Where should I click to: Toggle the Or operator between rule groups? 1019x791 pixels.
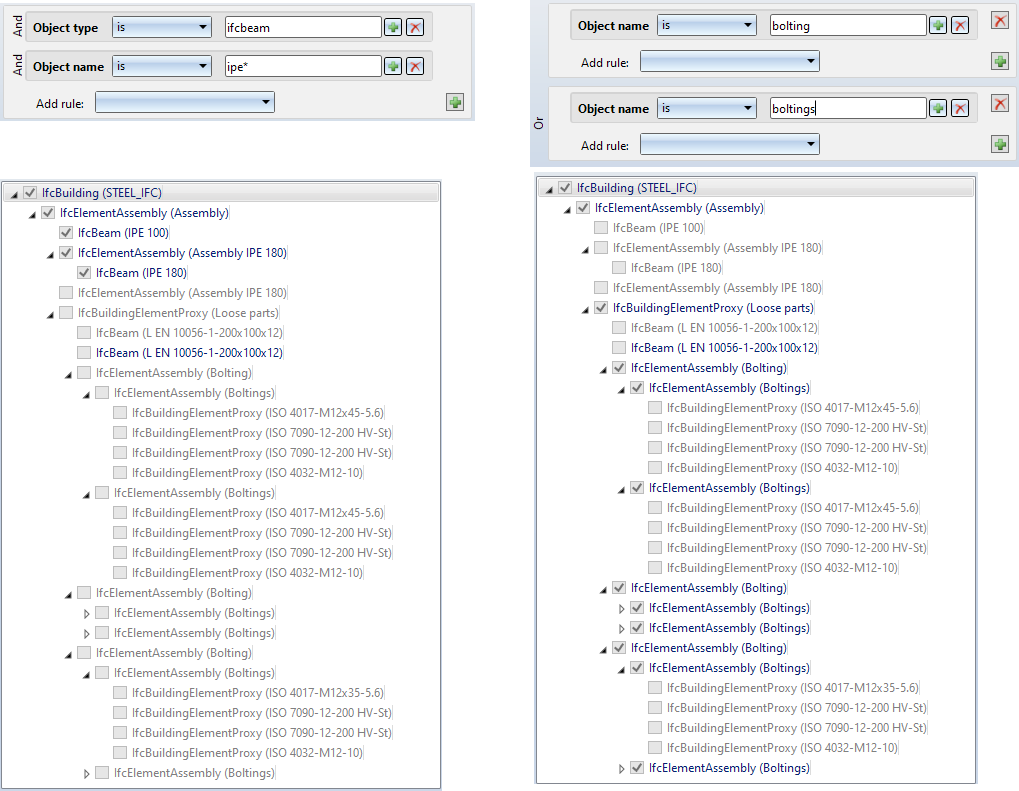pyautogui.click(x=539, y=123)
